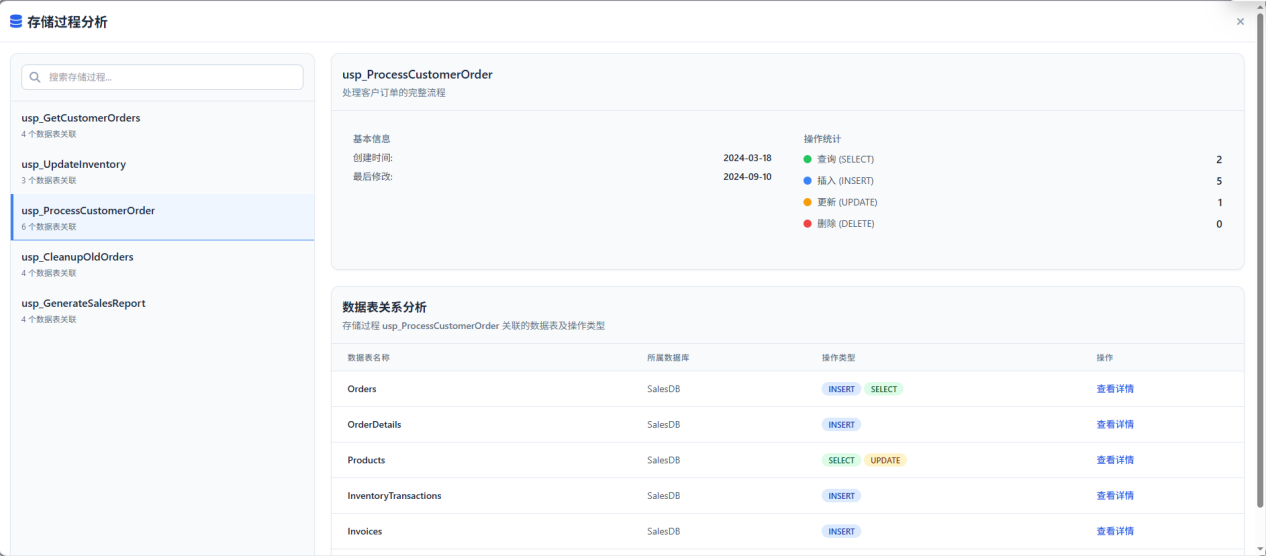The height and width of the screenshot is (556, 1266).
Task: Type in the 搜索存储过程 search field
Action: point(170,77)
